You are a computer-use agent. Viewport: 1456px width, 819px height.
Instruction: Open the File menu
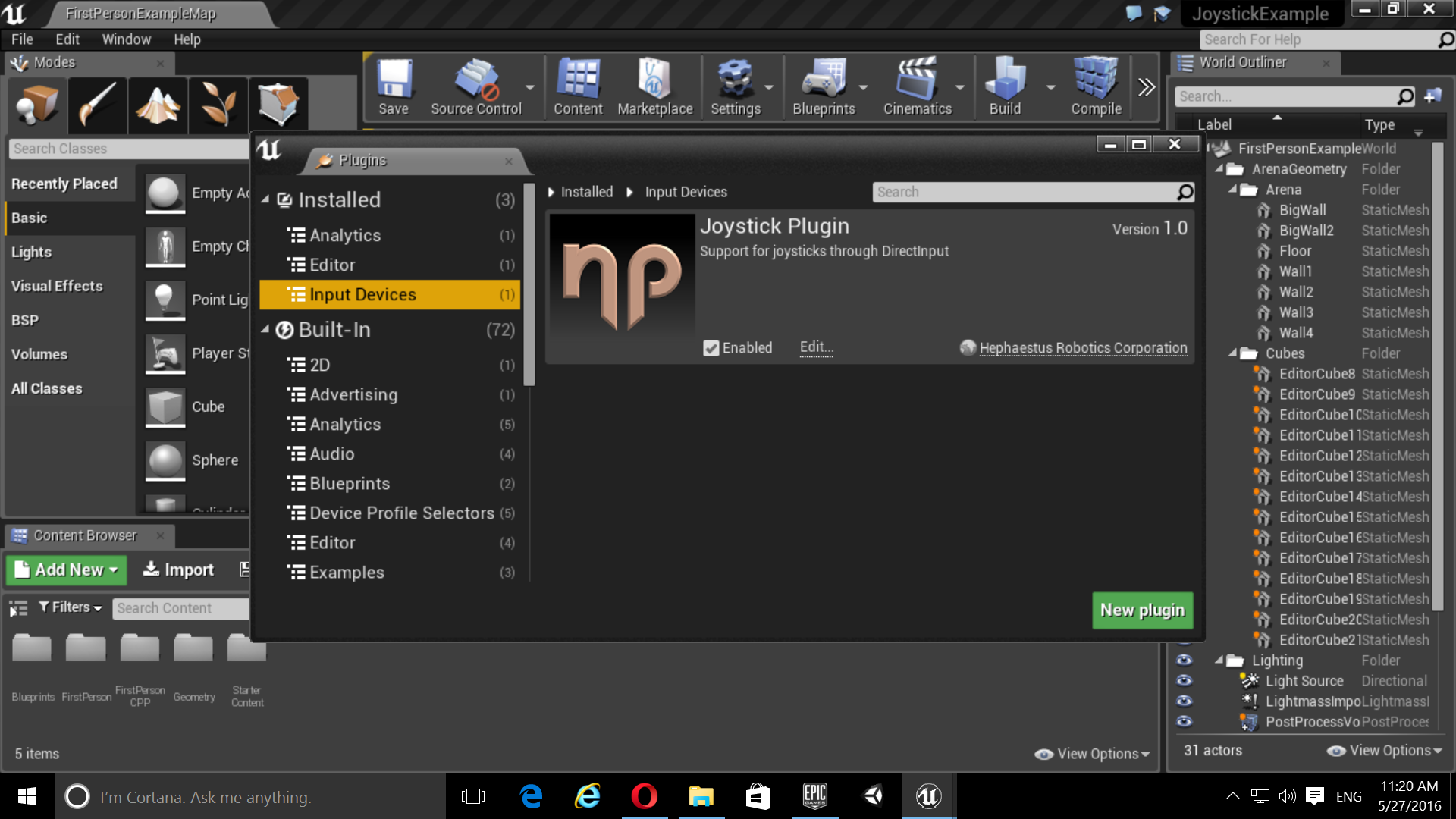coord(22,39)
